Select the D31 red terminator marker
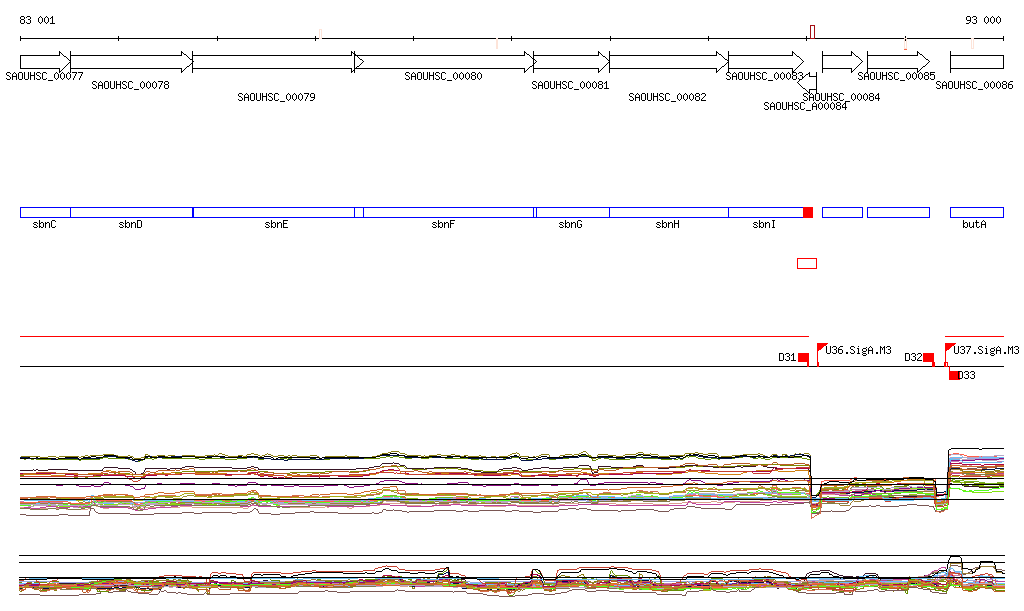This screenshot has width=1024, height=611. tap(803, 357)
